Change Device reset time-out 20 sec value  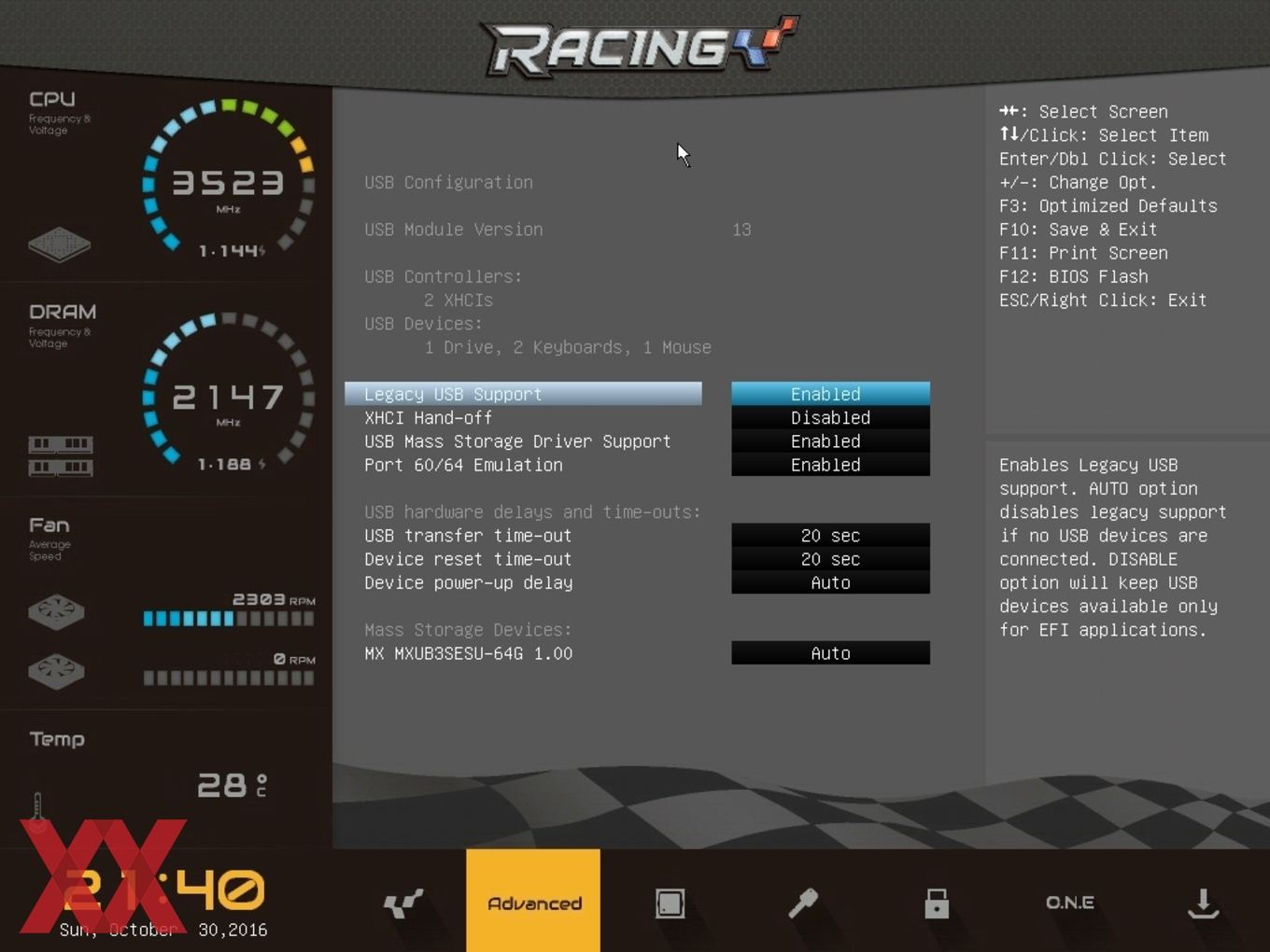coord(830,559)
